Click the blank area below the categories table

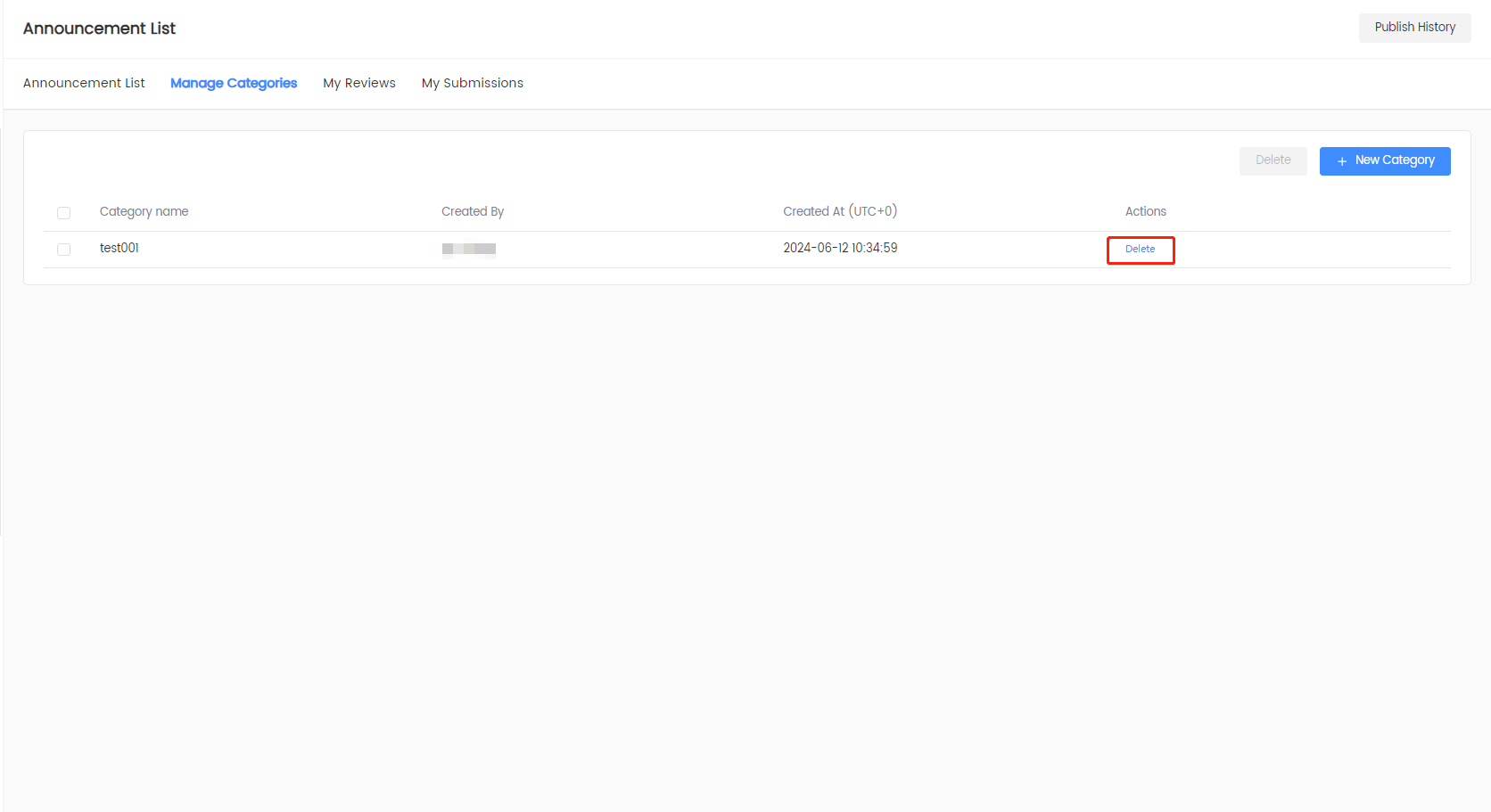coord(745,535)
